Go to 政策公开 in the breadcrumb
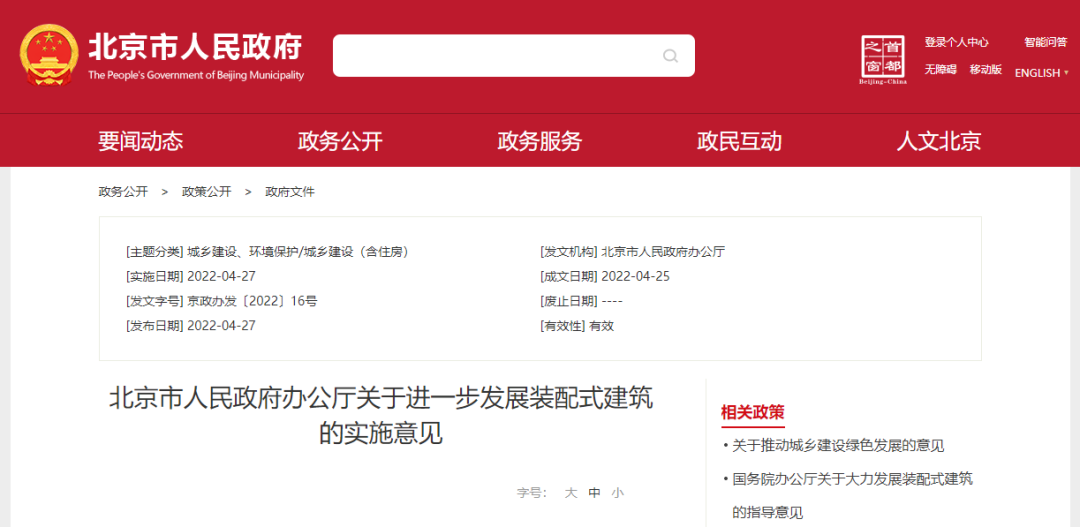 coord(207,192)
